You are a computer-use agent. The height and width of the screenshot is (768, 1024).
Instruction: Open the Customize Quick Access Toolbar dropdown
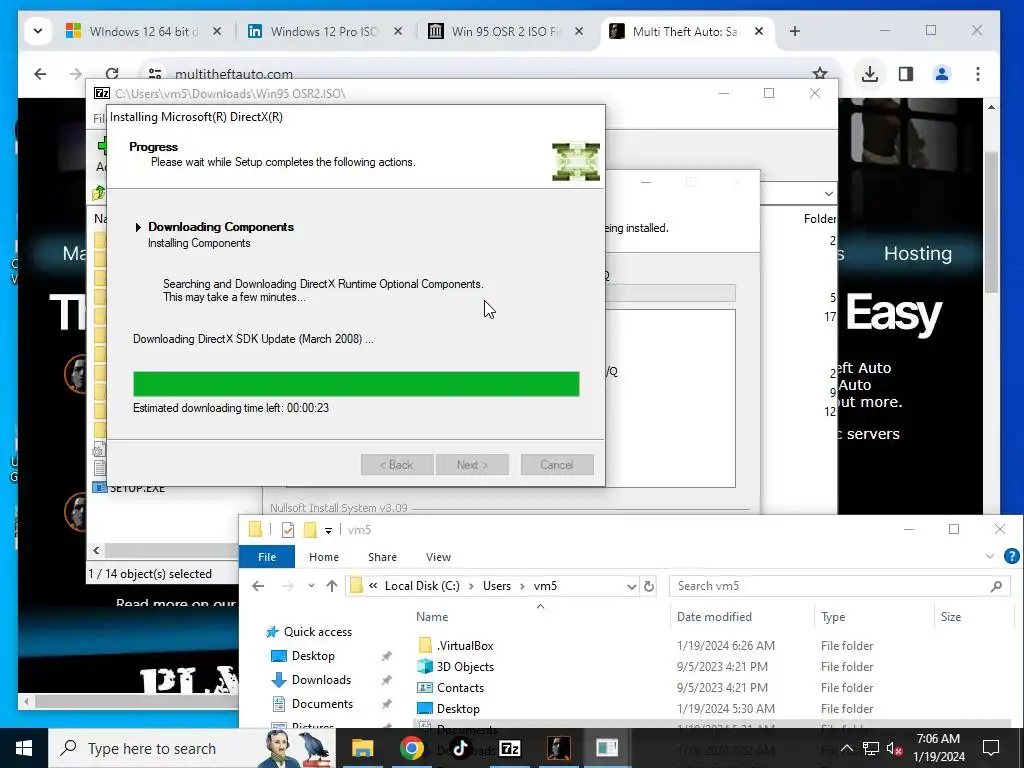tap(328, 530)
